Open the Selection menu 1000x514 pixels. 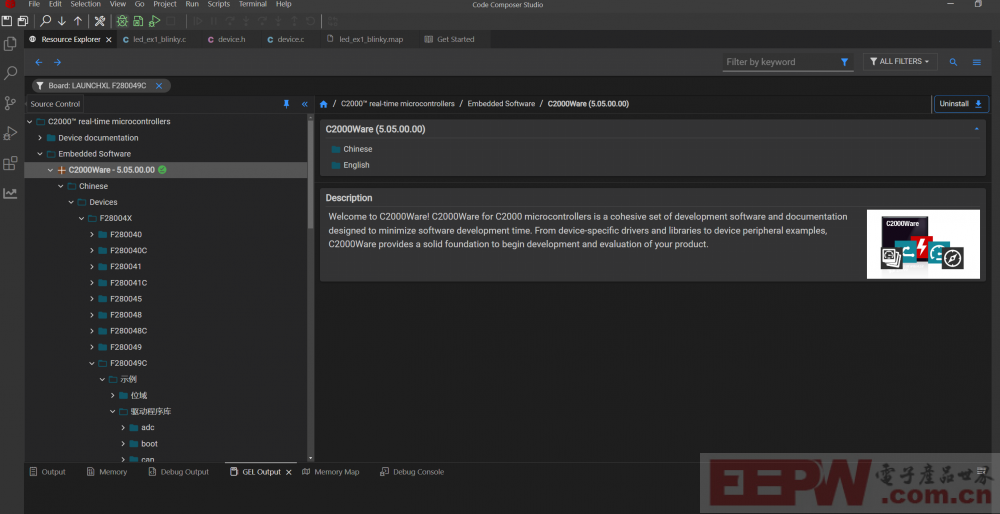pyautogui.click(x=85, y=4)
